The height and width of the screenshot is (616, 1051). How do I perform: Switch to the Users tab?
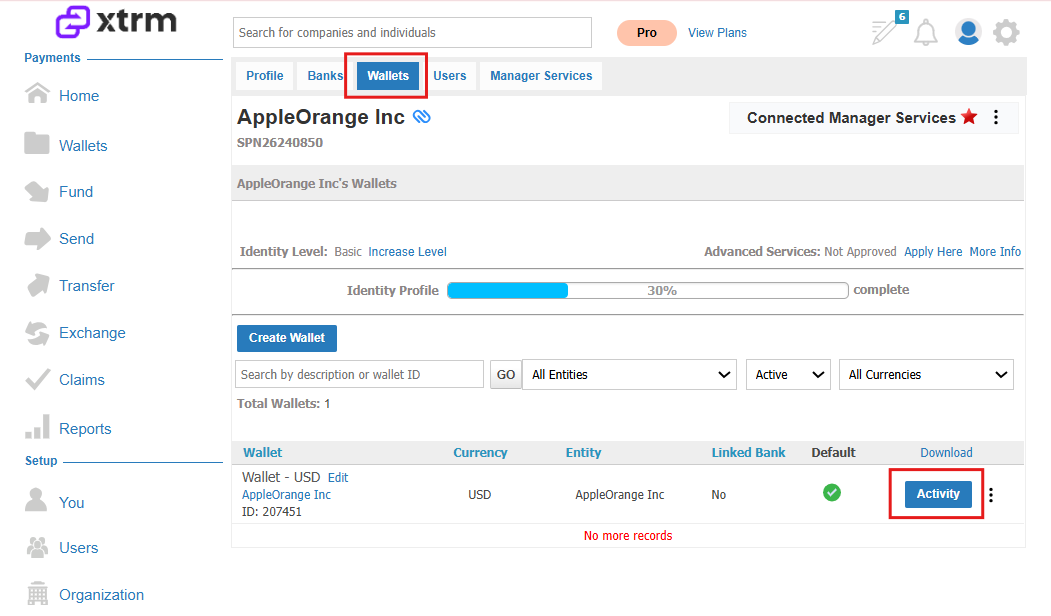point(450,76)
